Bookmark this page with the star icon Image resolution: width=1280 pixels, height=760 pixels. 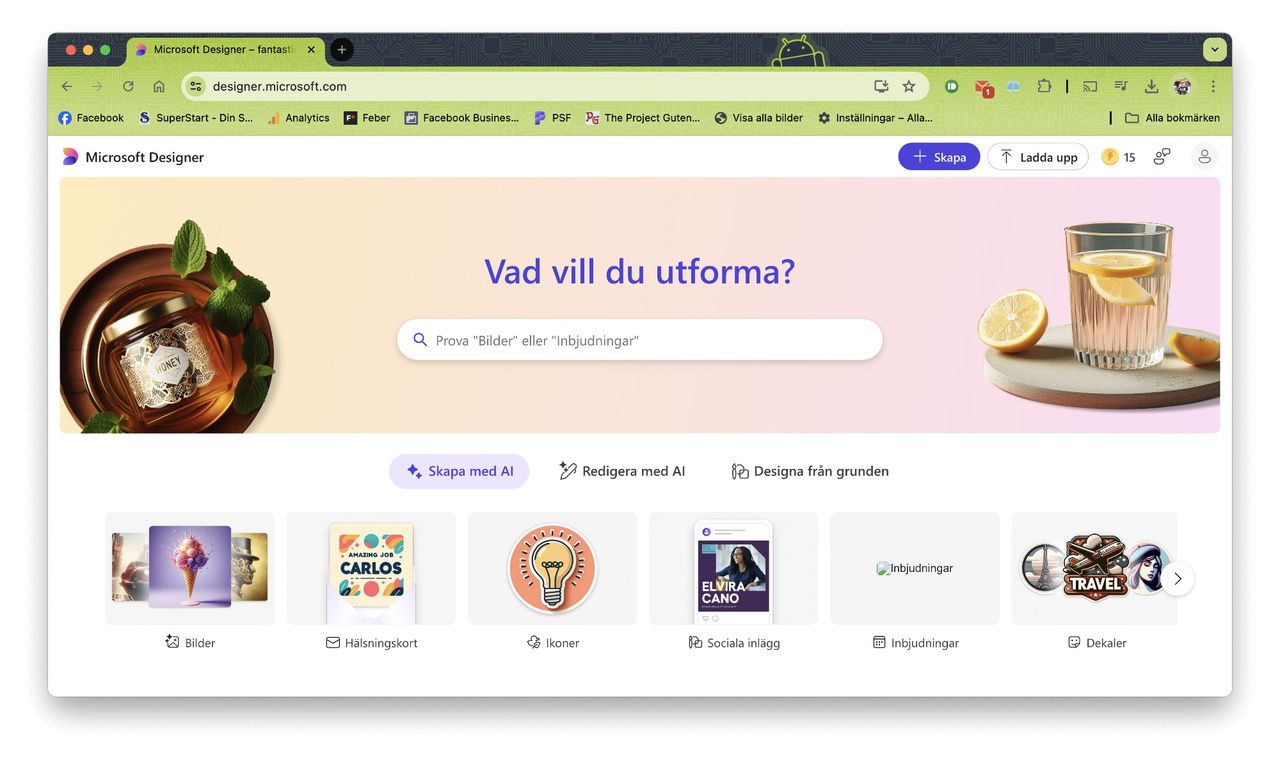[909, 86]
